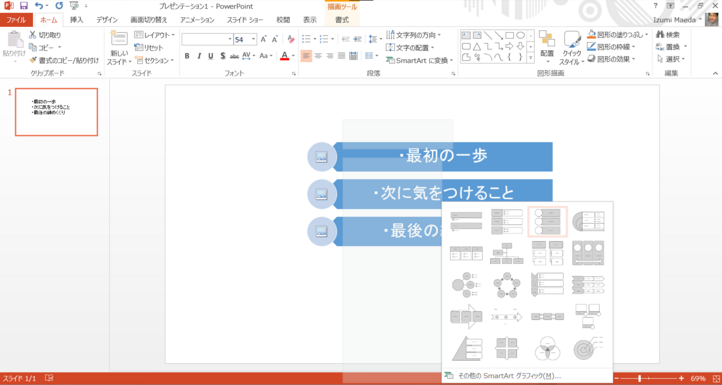
Task: Click the 配置 arrange button
Action: (547, 47)
